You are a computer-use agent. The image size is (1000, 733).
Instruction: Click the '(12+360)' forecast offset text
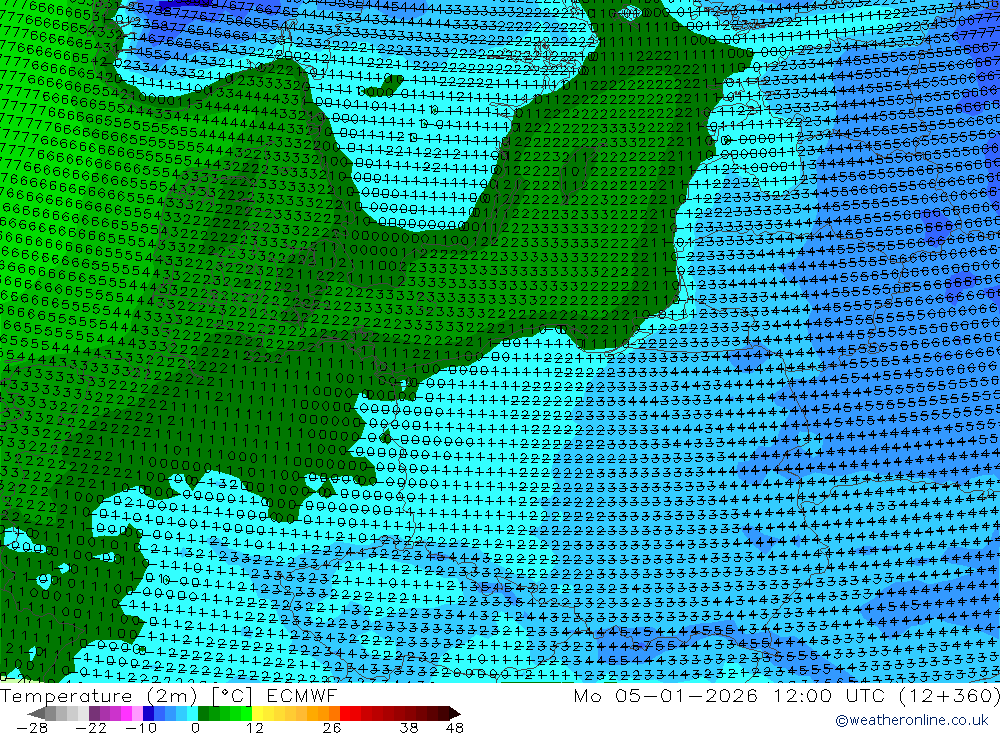[x=948, y=696]
